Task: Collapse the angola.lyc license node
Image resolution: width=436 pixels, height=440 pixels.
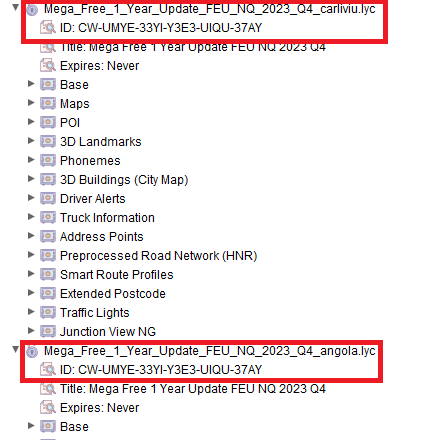Action: pyautogui.click(x=15, y=349)
